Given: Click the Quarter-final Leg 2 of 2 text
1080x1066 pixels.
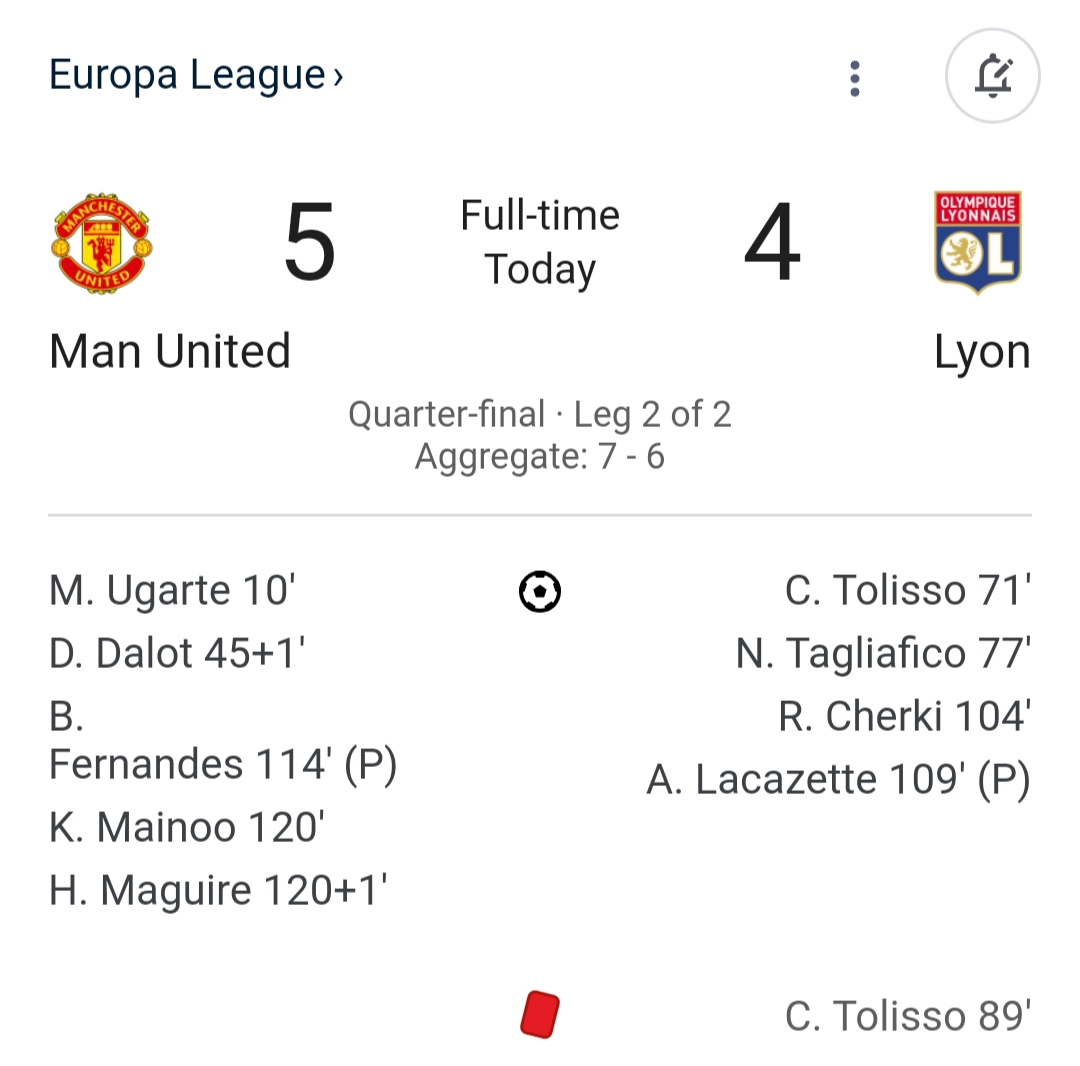Looking at the screenshot, I should pyautogui.click(x=540, y=414).
